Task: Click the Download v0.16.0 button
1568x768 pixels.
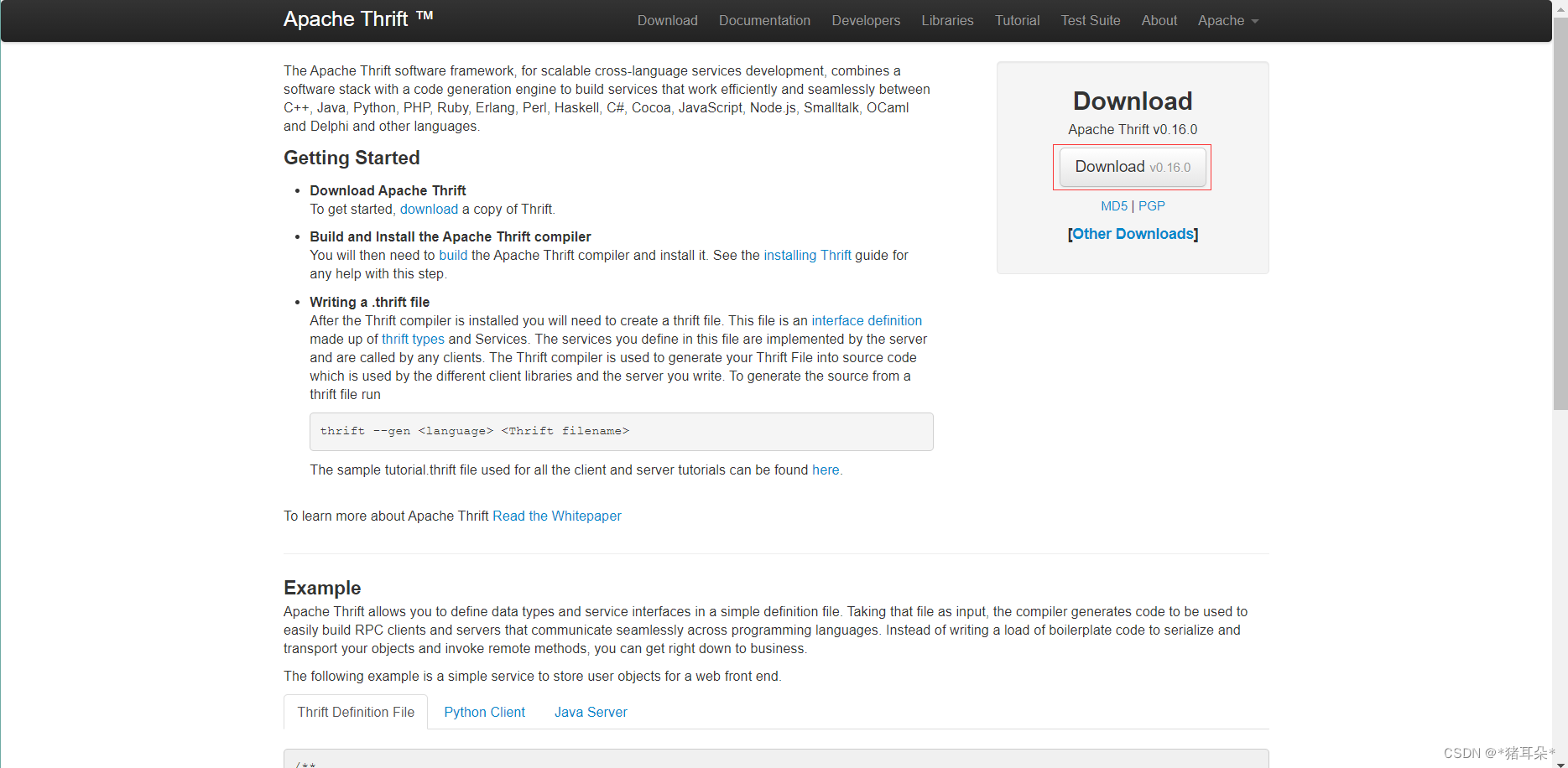Action: [1133, 167]
